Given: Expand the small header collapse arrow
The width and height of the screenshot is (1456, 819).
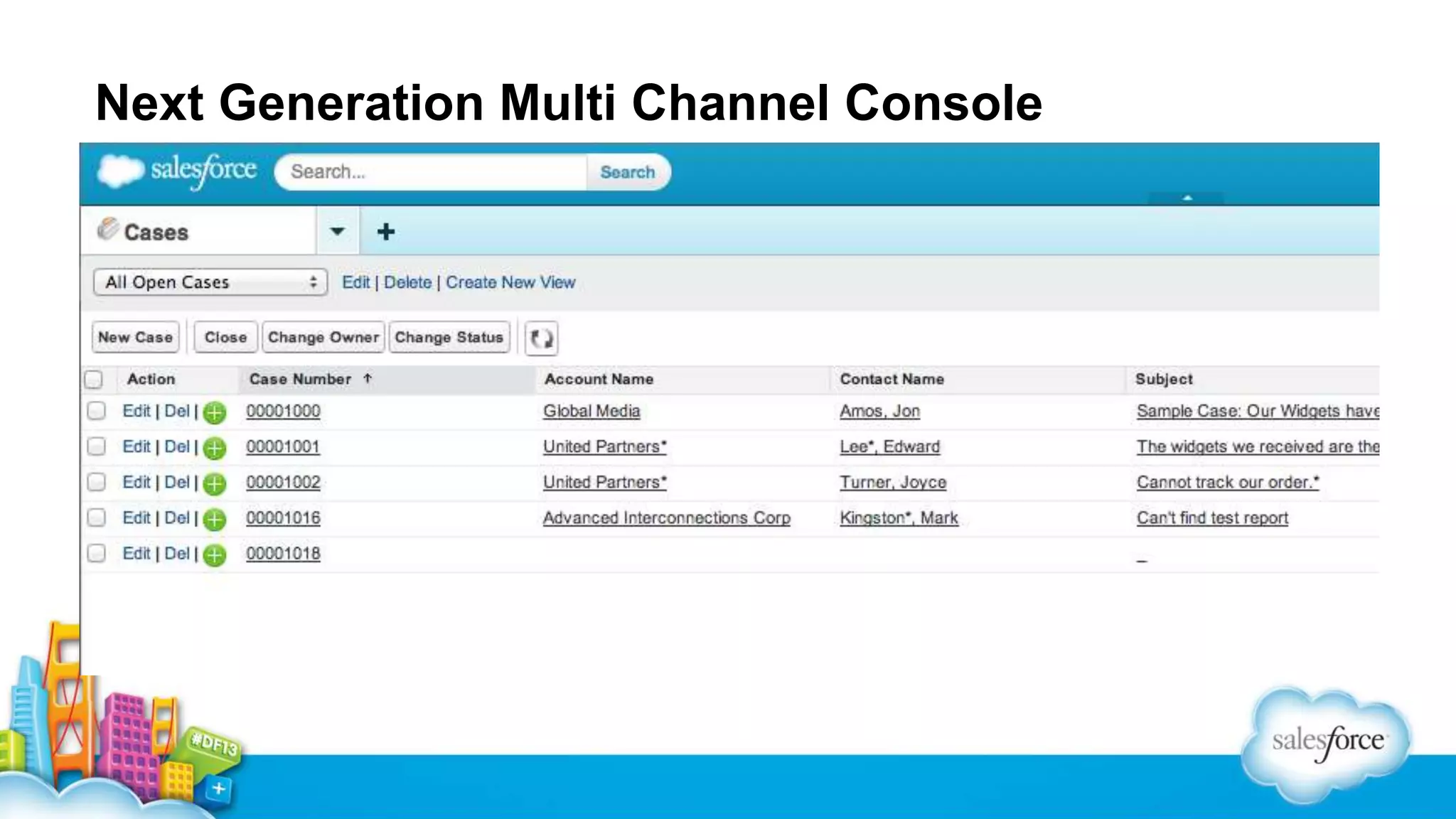Looking at the screenshot, I should [1187, 198].
